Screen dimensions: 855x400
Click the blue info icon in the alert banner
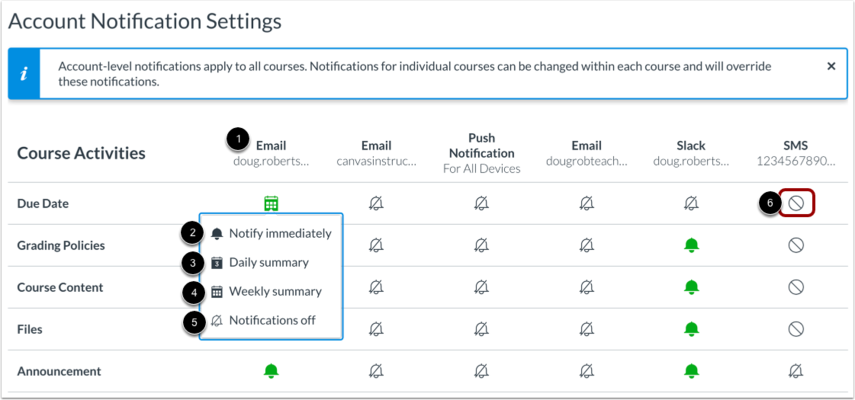[24, 74]
